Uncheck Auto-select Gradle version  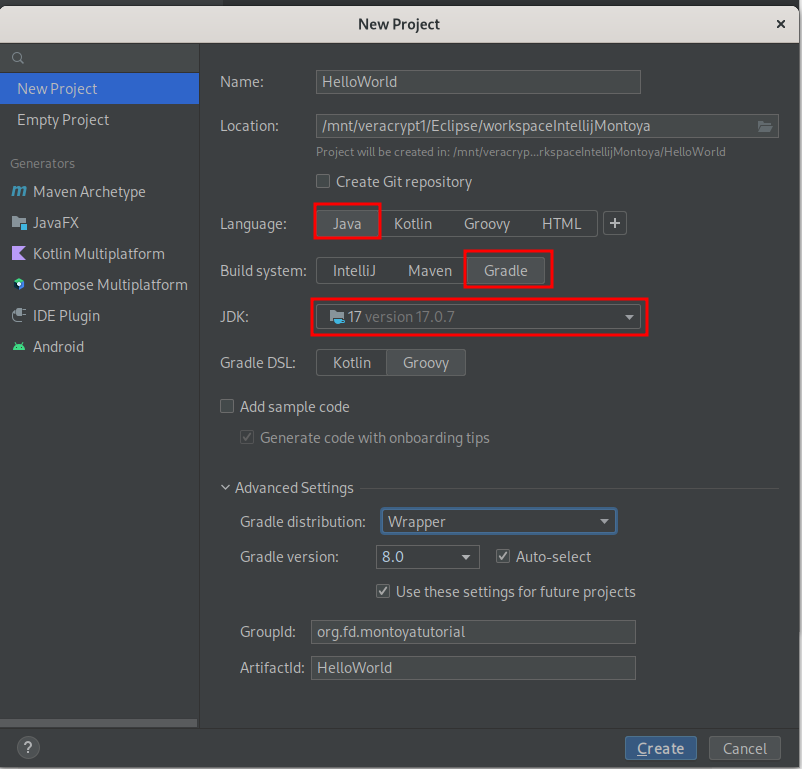[x=503, y=557]
